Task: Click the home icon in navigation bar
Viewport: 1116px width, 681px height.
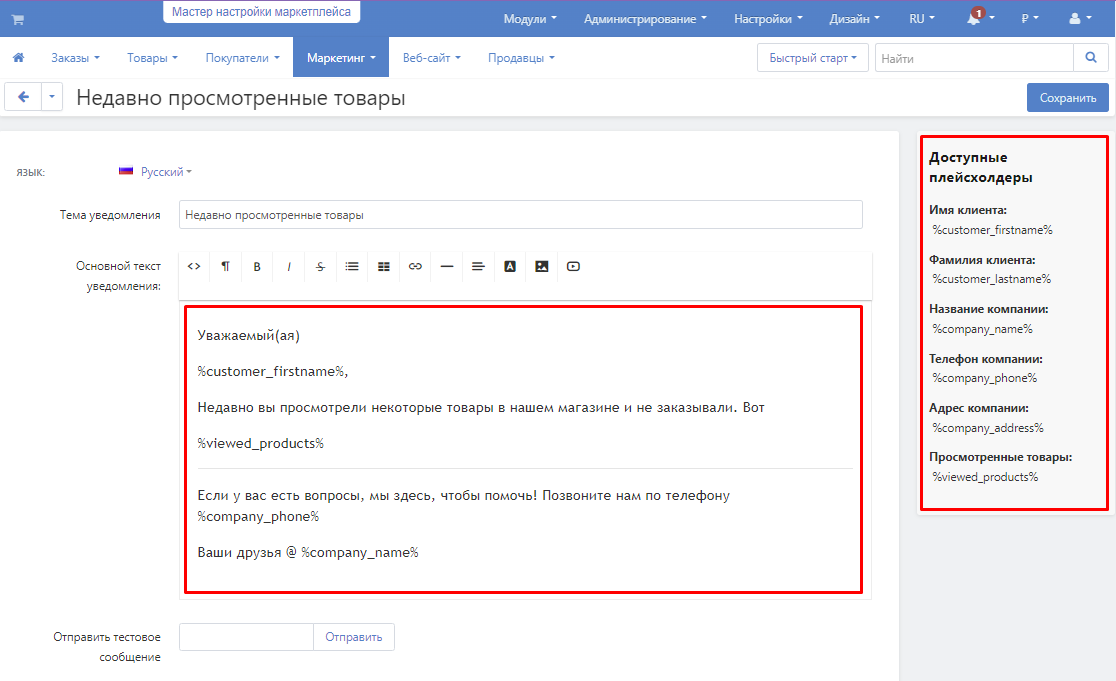Action: 18,58
